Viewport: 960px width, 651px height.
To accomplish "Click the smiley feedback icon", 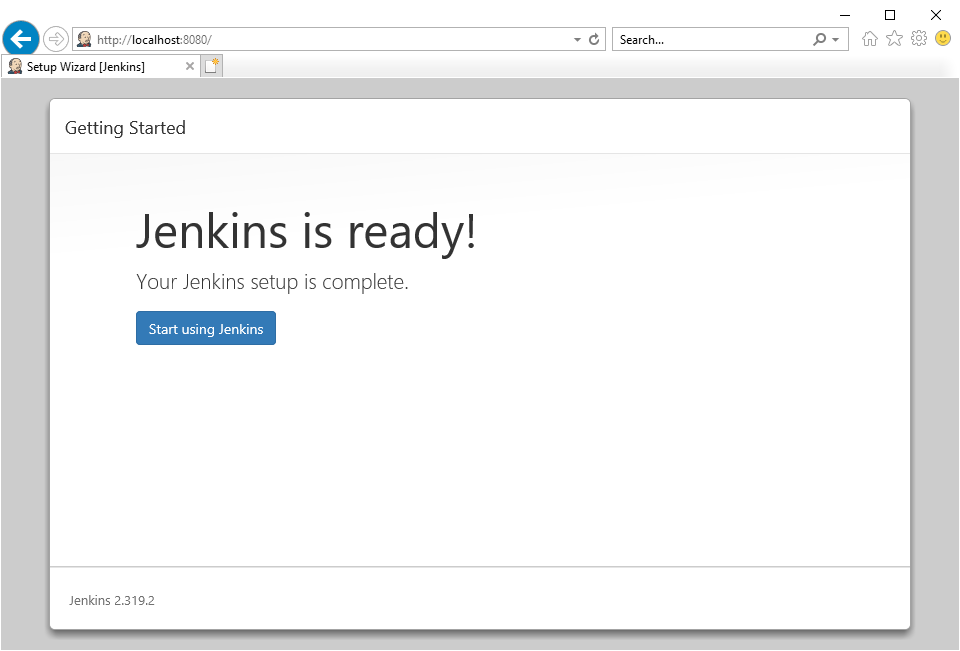I will point(943,39).
